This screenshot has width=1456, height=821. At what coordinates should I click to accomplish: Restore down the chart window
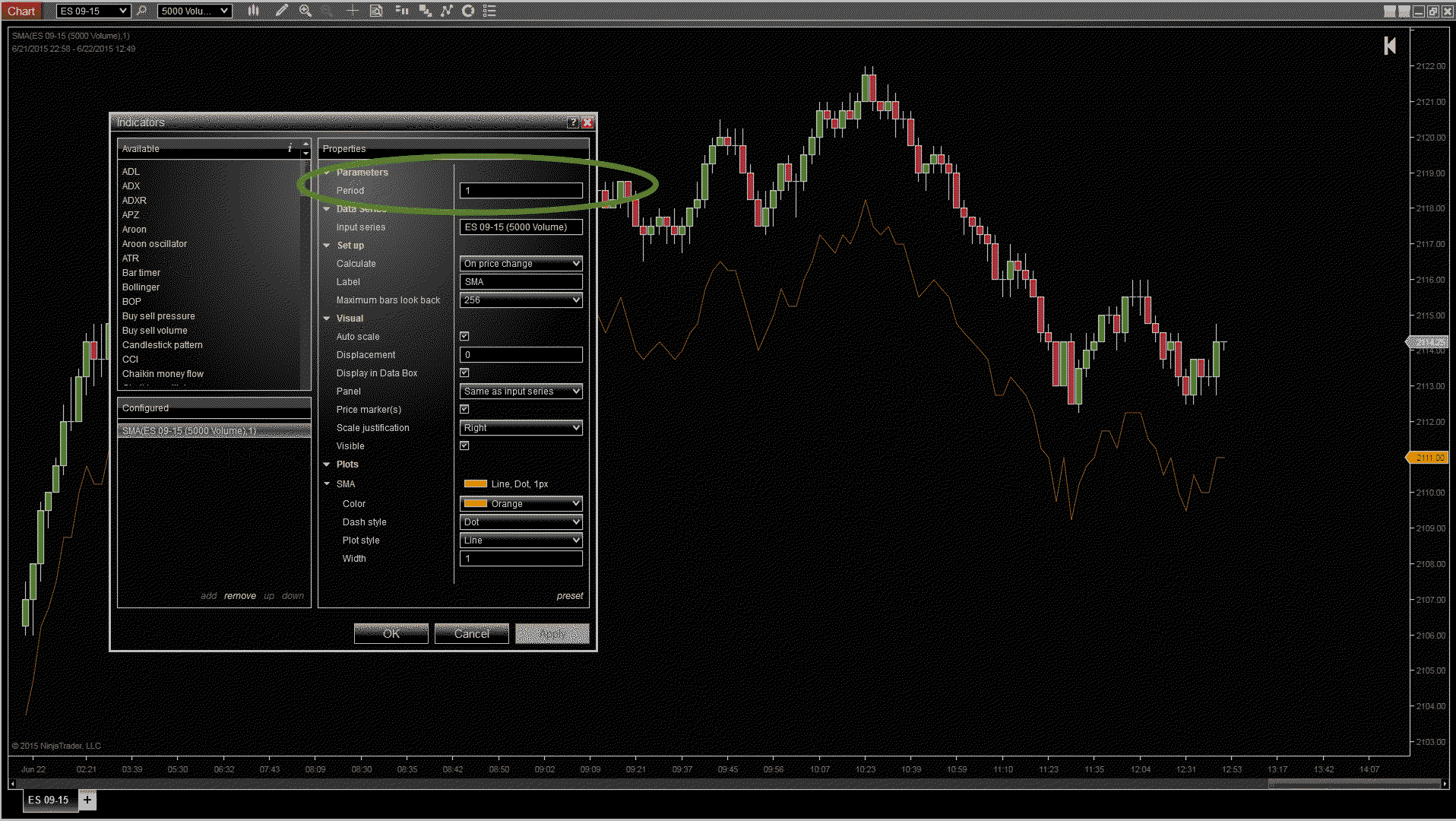tap(1432, 11)
